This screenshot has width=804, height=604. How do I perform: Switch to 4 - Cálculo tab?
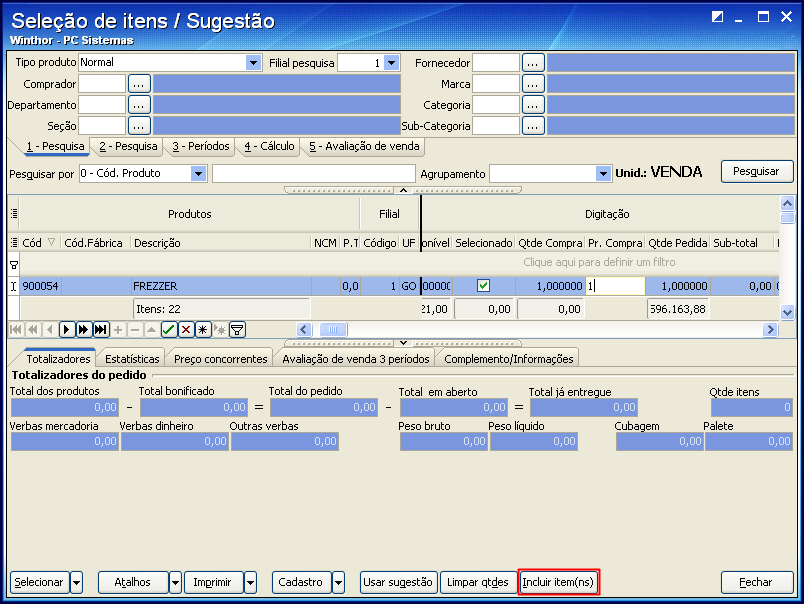tap(269, 147)
